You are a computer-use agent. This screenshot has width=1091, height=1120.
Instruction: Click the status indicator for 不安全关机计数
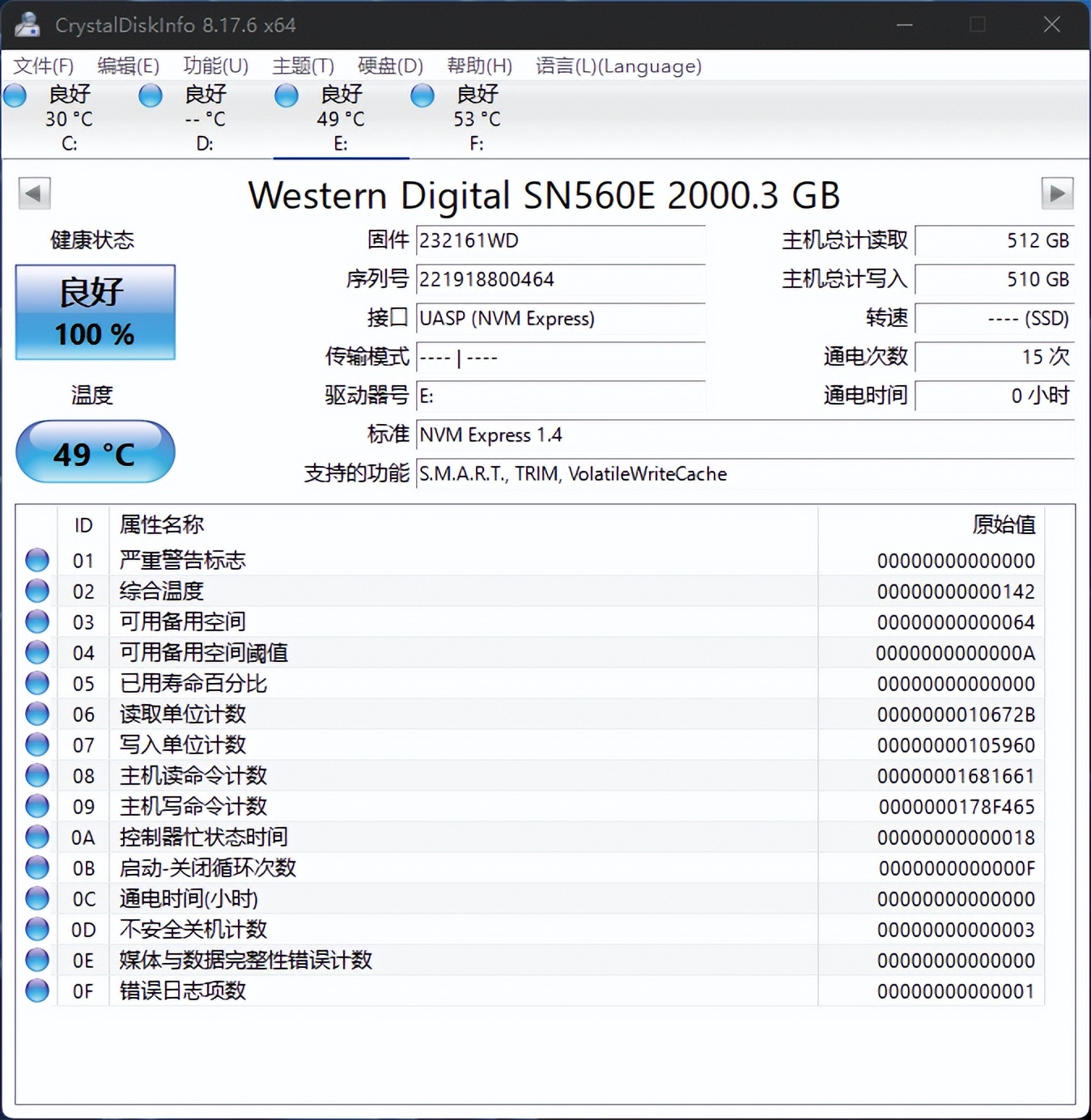(x=36, y=929)
